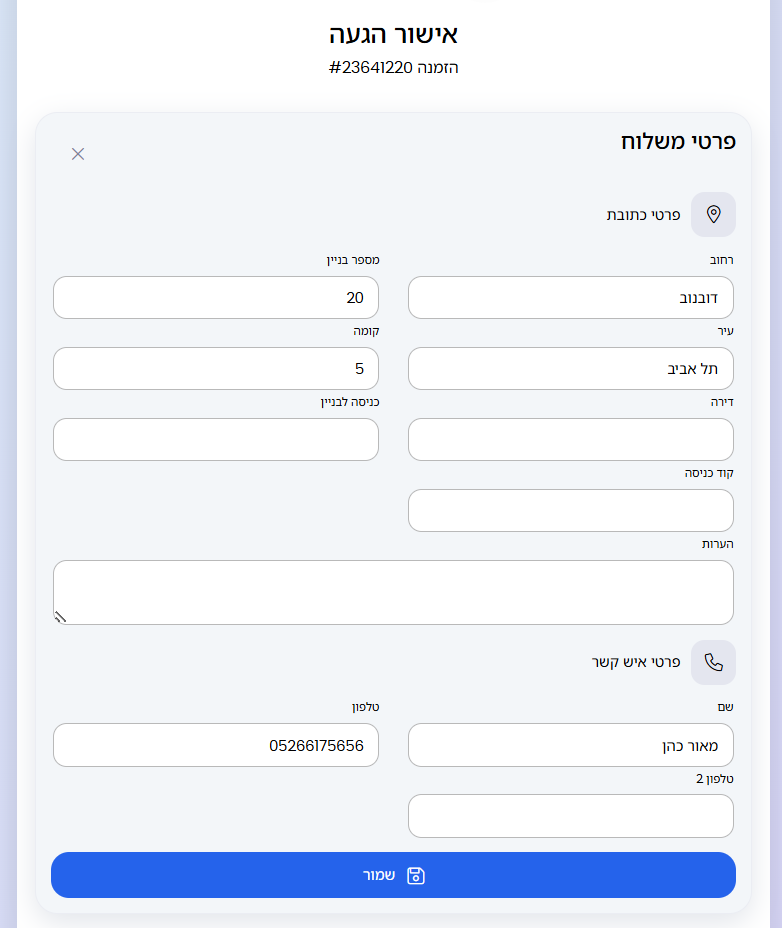Click the הערות notes text area

click(393, 592)
